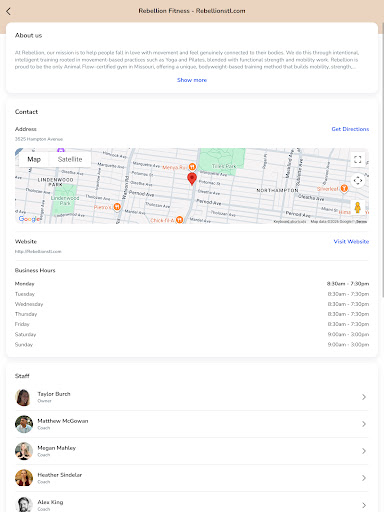Click Matthew McGowan's avatar photo
Screen dimensions: 384x512
coord(24,424)
